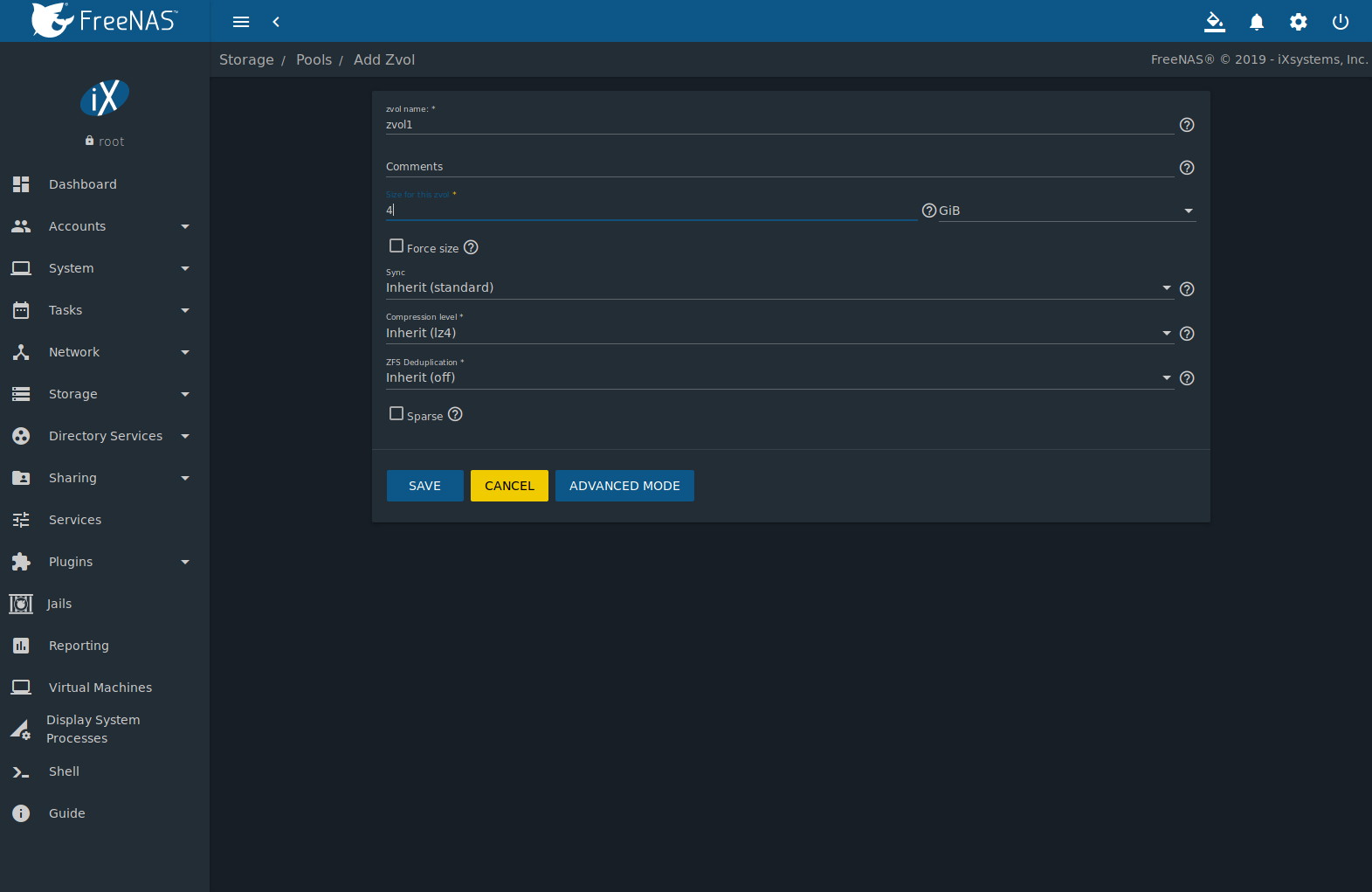Open the System sidebar menu item
The width and height of the screenshot is (1372, 892).
[105, 268]
